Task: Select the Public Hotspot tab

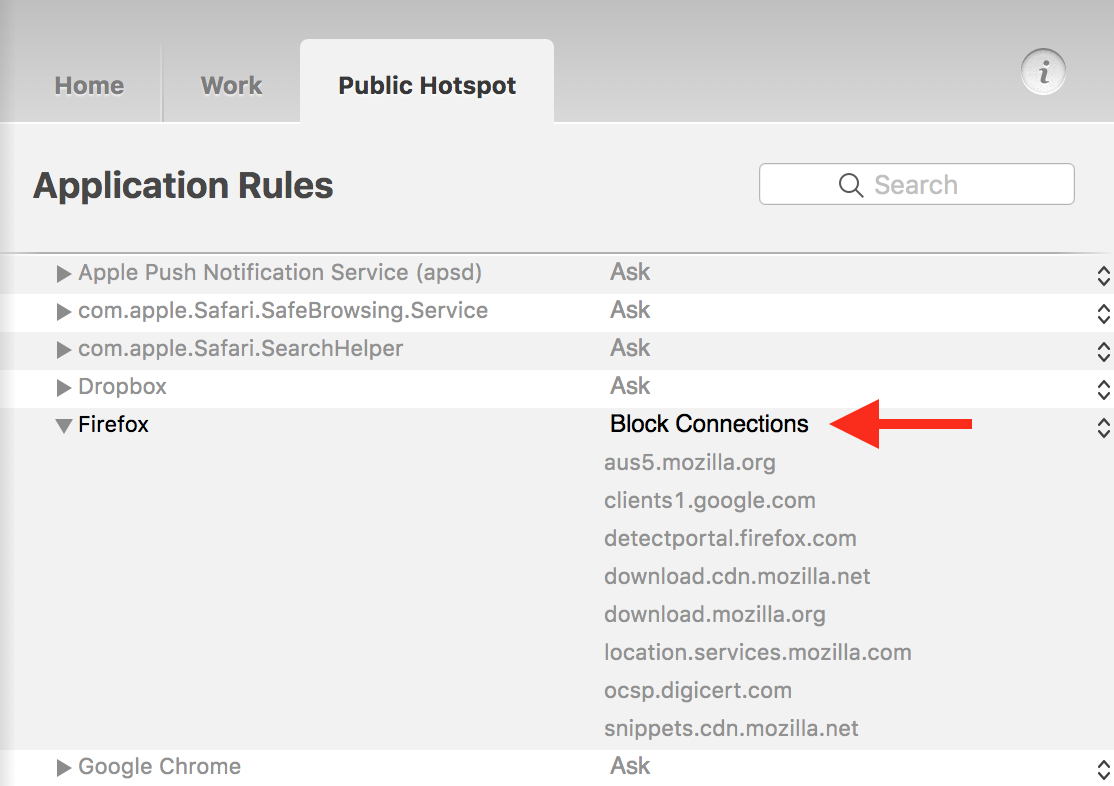Action: 427,82
